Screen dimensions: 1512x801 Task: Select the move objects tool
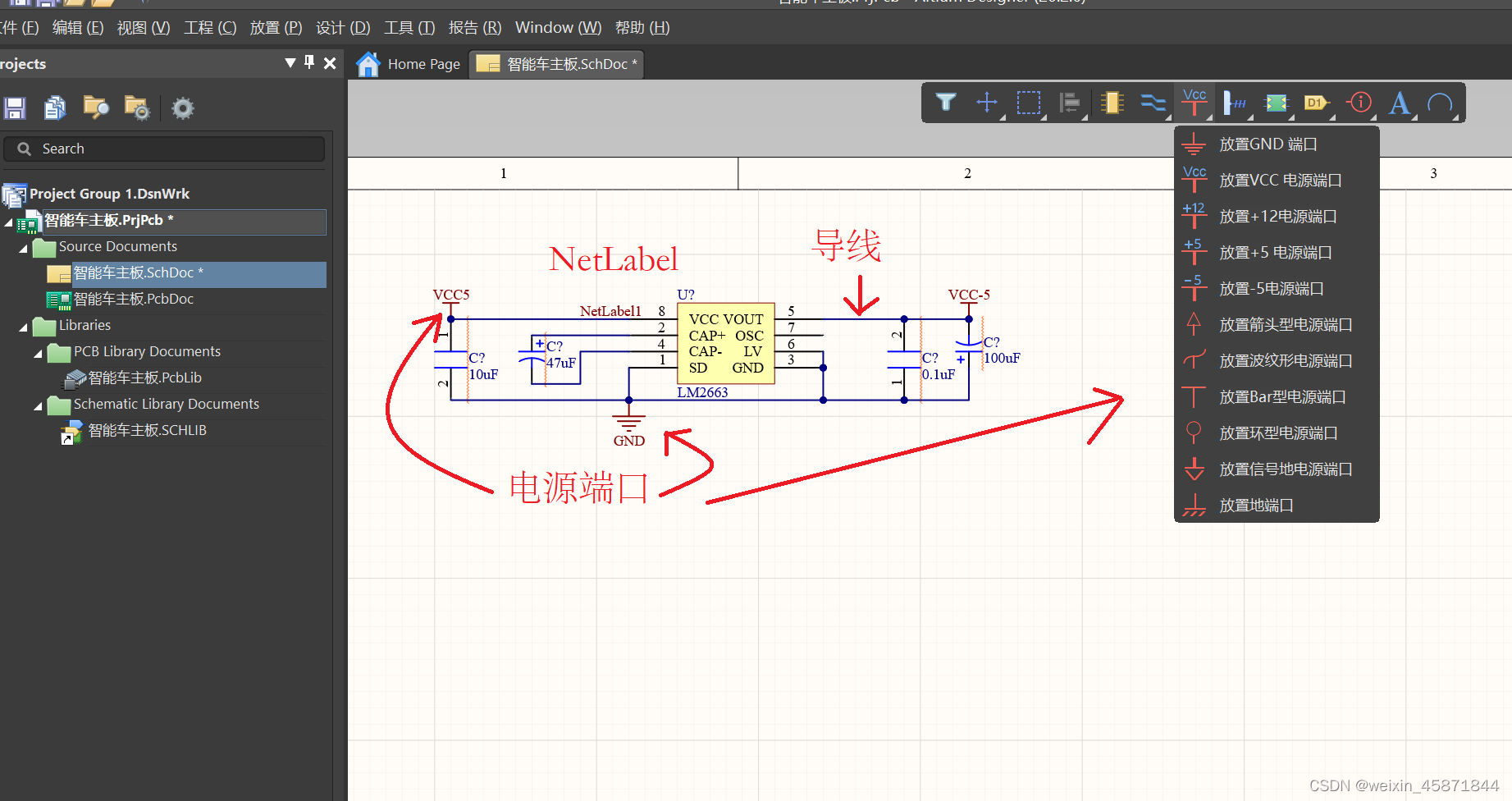(x=987, y=103)
